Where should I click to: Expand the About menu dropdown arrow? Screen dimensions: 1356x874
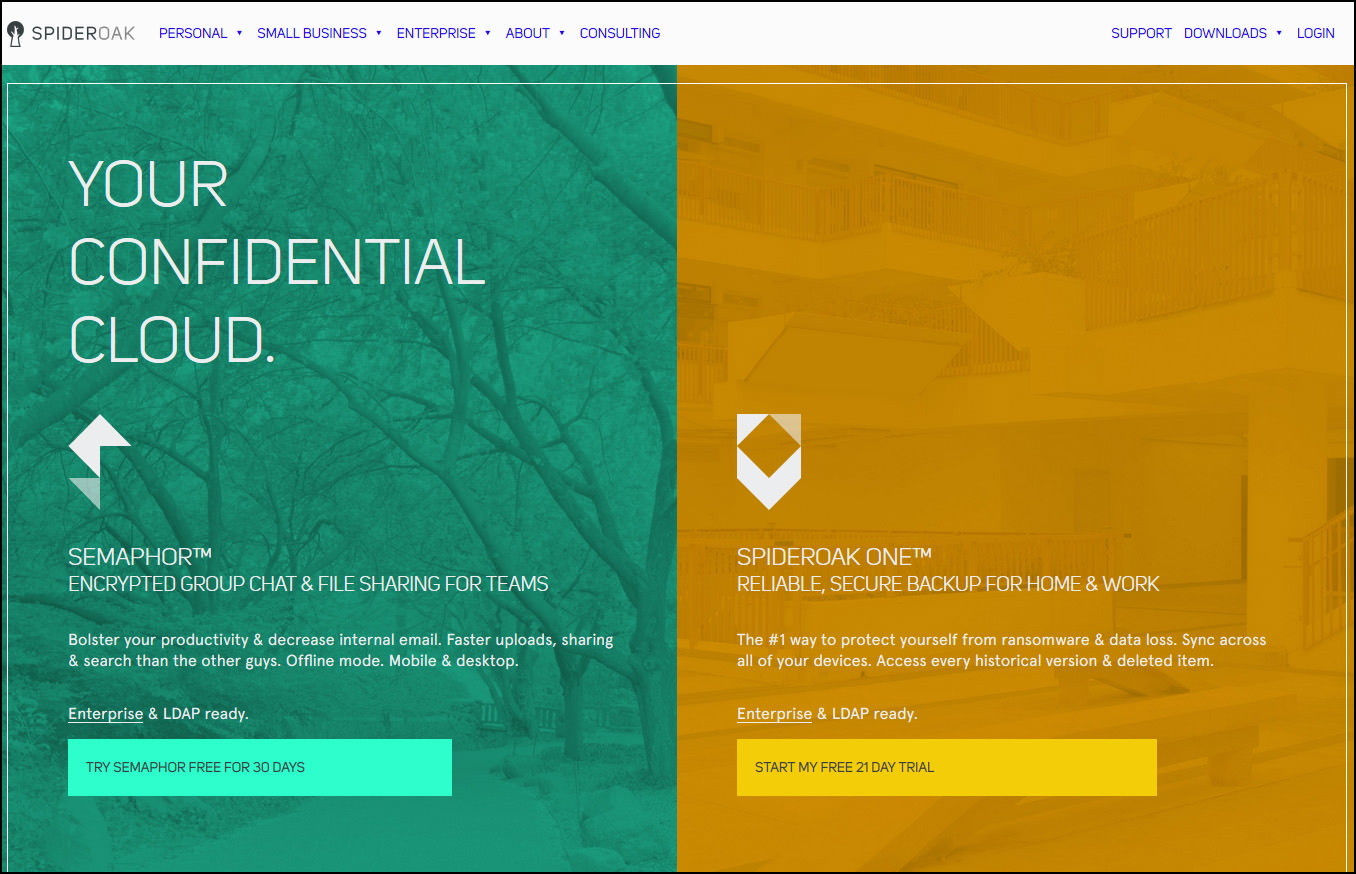(x=562, y=33)
